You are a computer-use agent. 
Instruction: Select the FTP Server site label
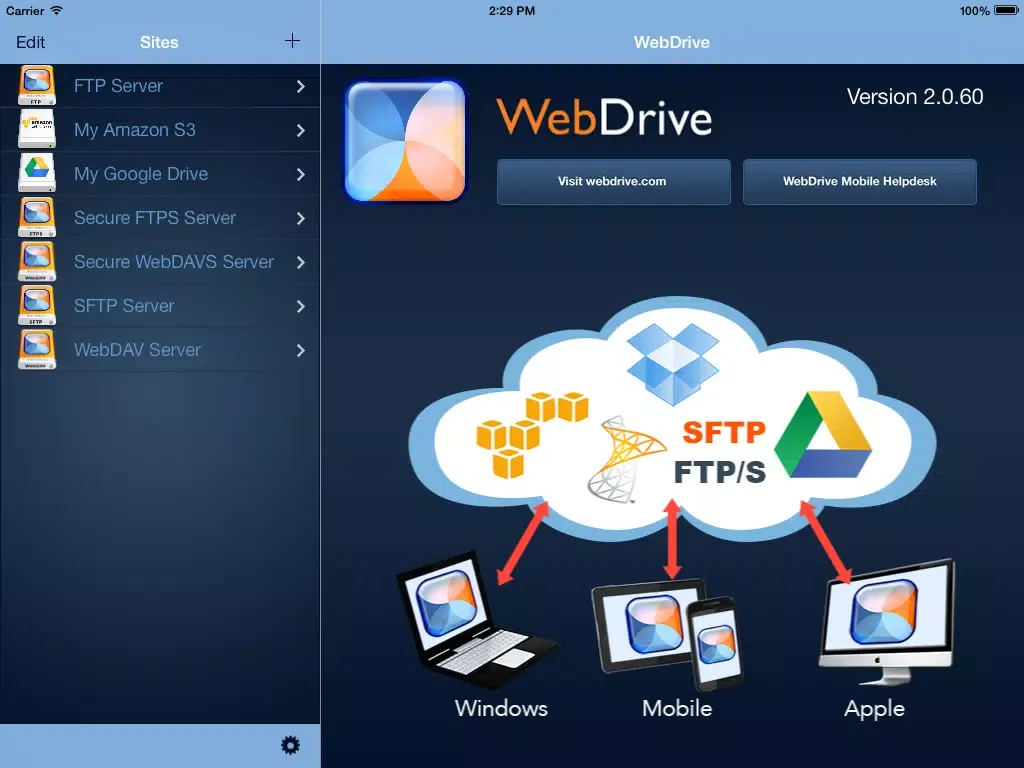(118, 86)
